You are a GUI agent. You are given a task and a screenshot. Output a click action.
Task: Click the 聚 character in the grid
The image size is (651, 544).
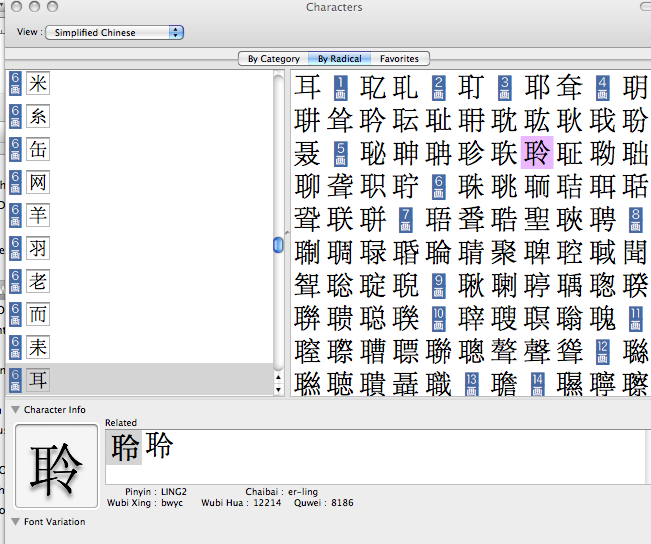click(x=504, y=251)
